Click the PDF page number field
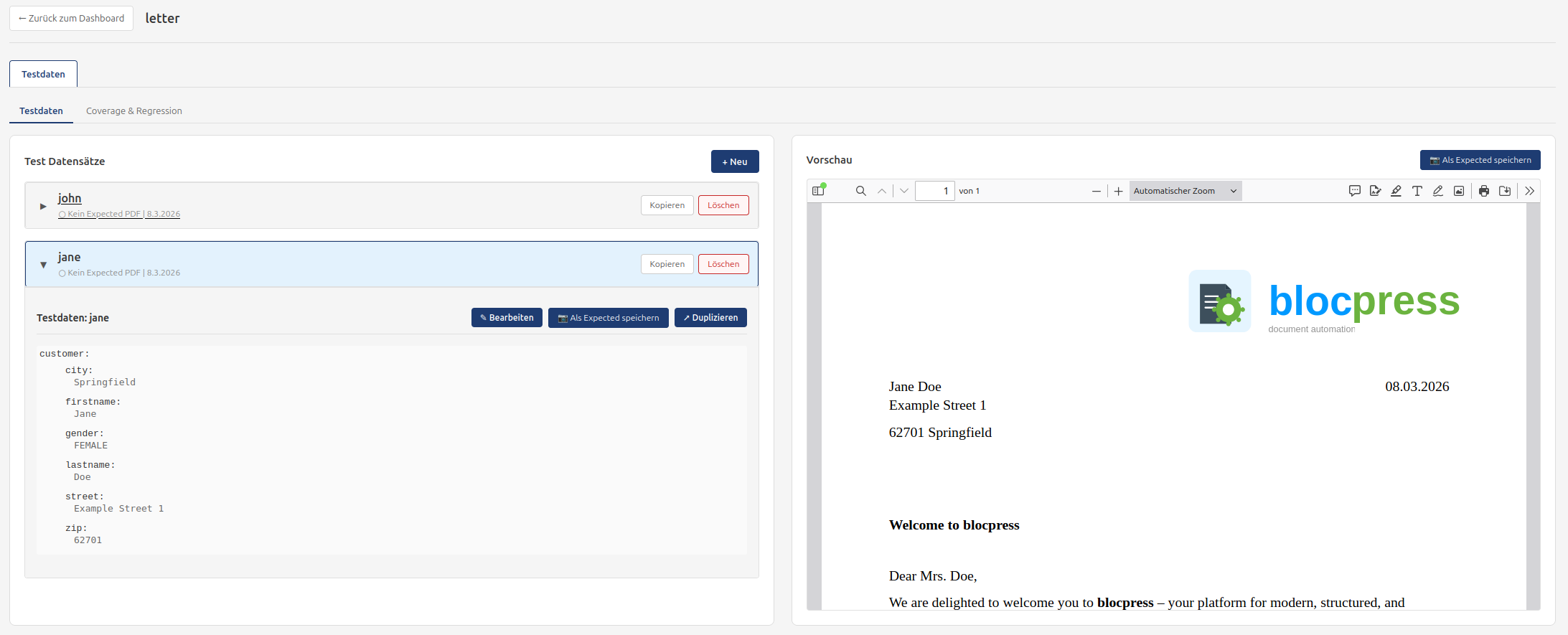This screenshot has height=635, width=1568. pos(934,191)
